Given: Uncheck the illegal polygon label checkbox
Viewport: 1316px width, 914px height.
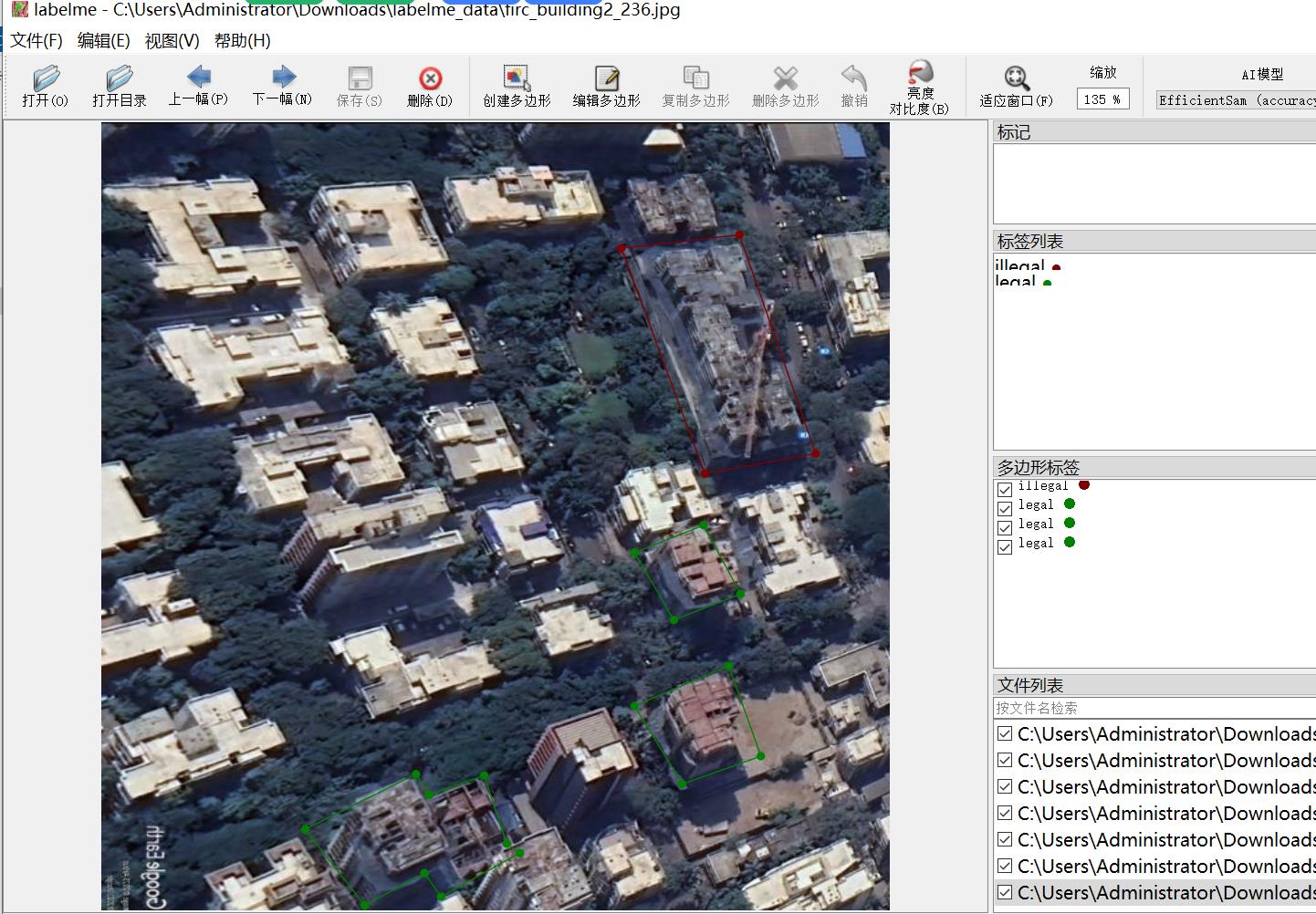Looking at the screenshot, I should (1005, 489).
